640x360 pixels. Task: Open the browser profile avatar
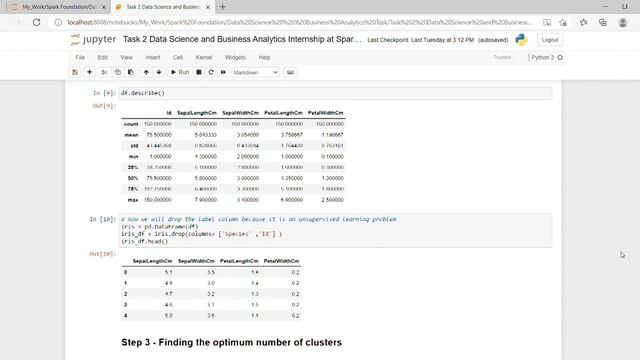click(x=622, y=22)
